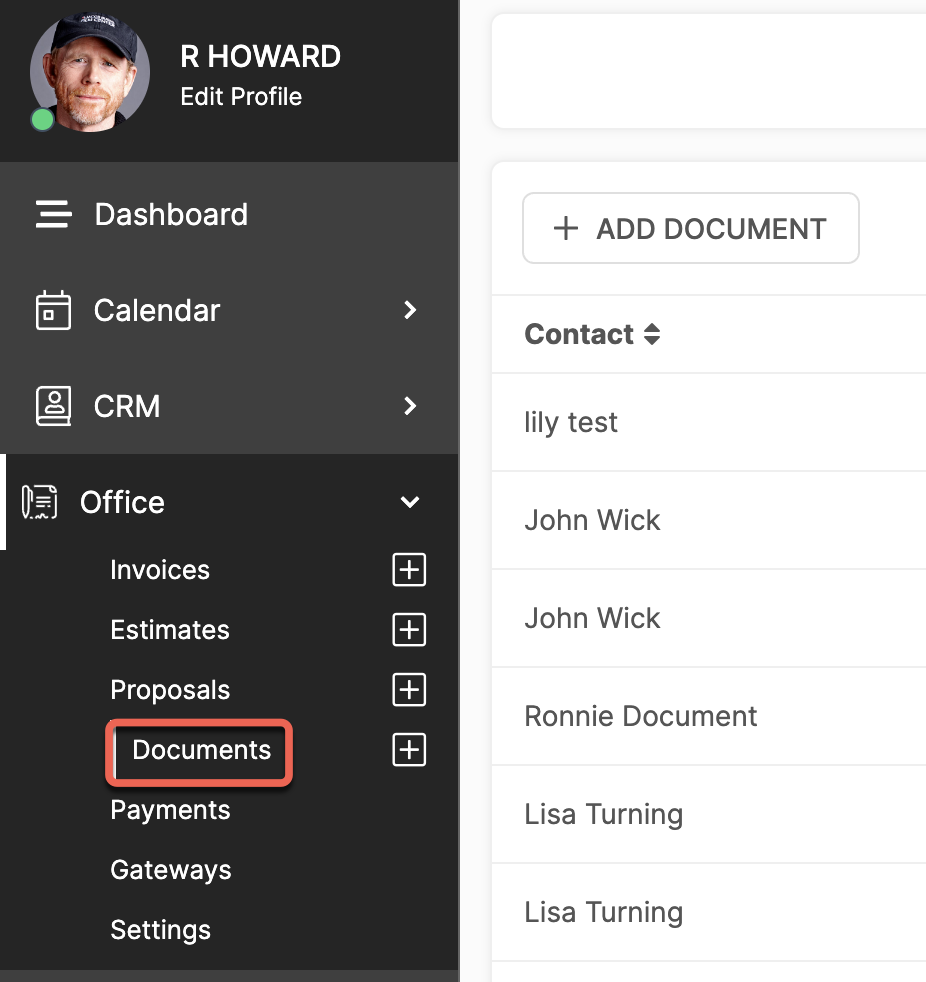Viewport: 926px width, 982px height.
Task: Open Gateways in the Office submenu
Action: click(x=171, y=871)
